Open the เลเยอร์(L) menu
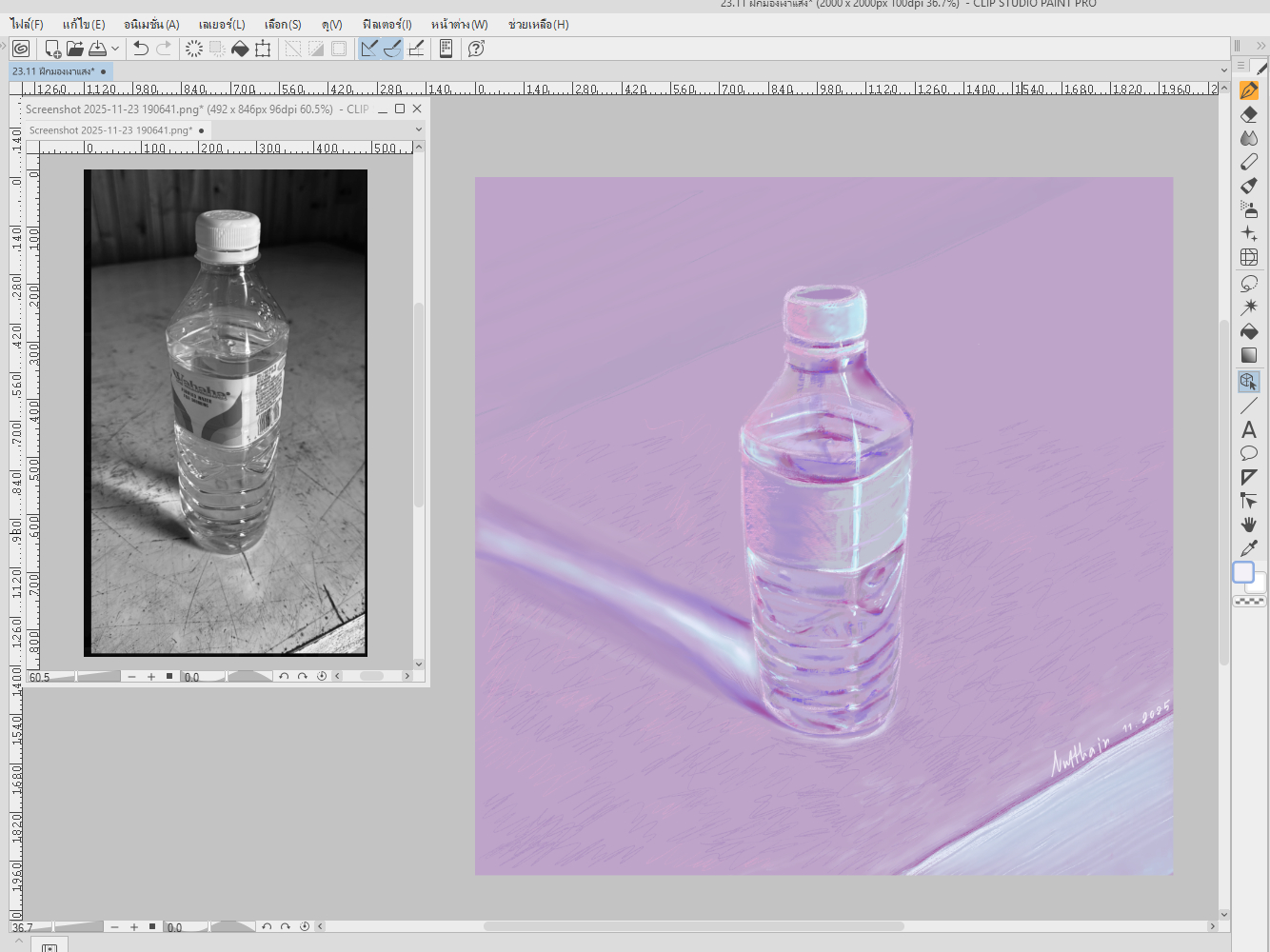1270x952 pixels. click(221, 25)
